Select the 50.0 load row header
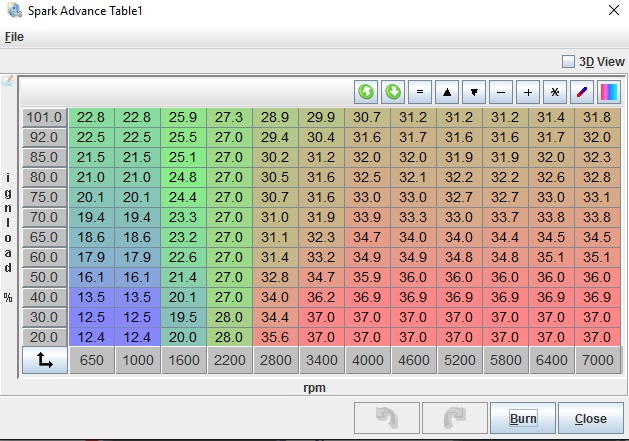This screenshot has width=629, height=441. click(x=45, y=277)
